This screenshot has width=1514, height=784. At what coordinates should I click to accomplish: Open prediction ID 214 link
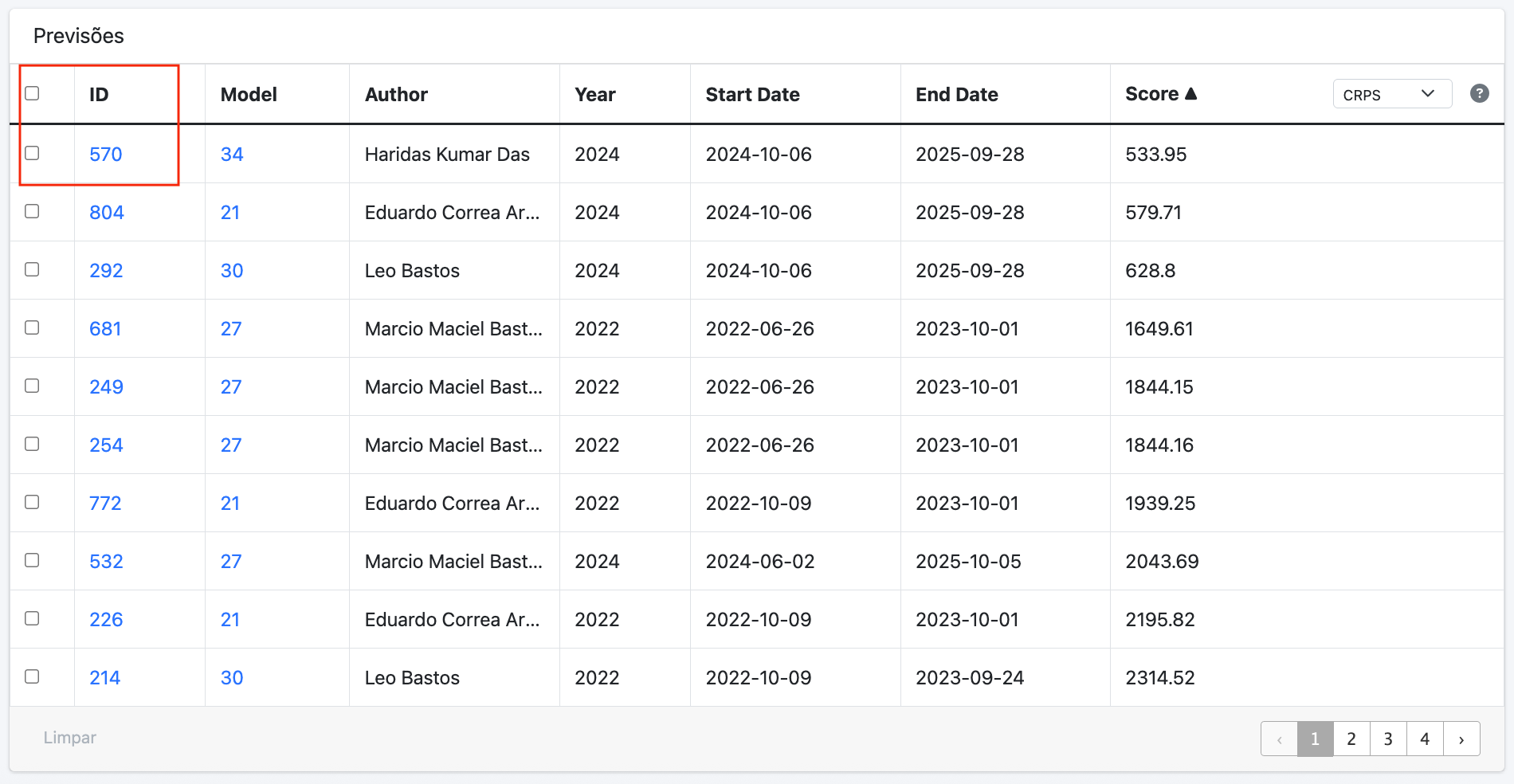pyautogui.click(x=104, y=678)
